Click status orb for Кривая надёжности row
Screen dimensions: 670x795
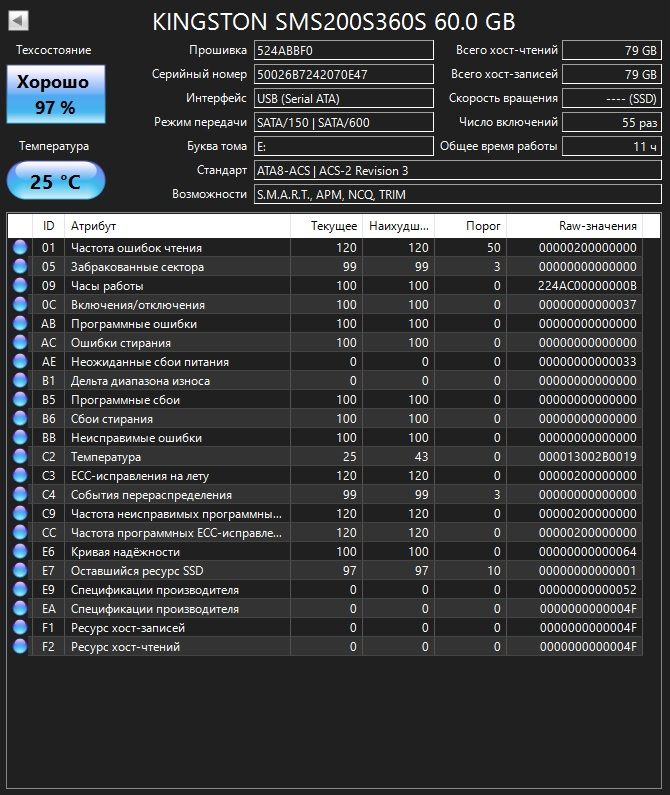pyautogui.click(x=20, y=552)
